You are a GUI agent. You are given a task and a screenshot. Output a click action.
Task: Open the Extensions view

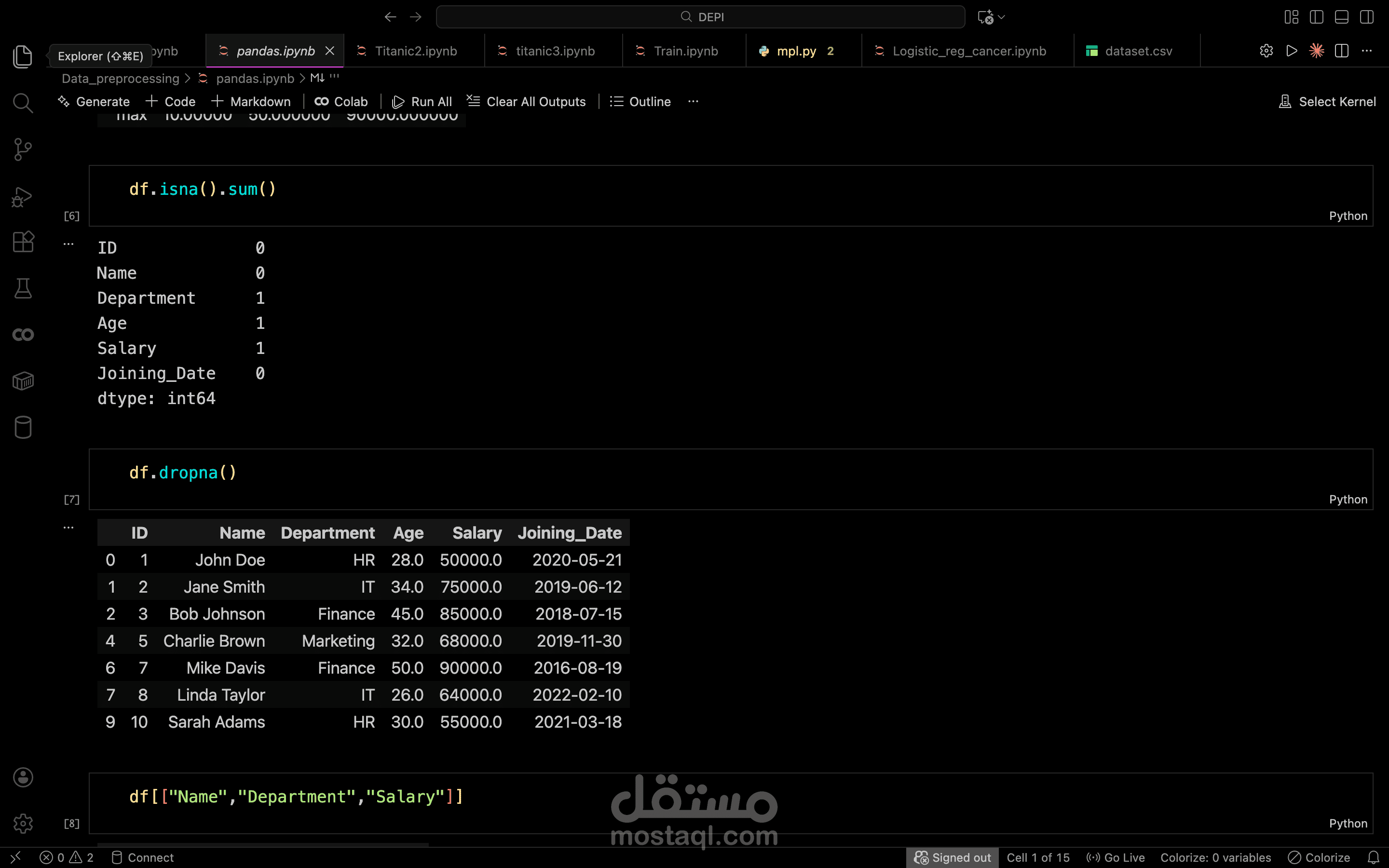click(22, 242)
